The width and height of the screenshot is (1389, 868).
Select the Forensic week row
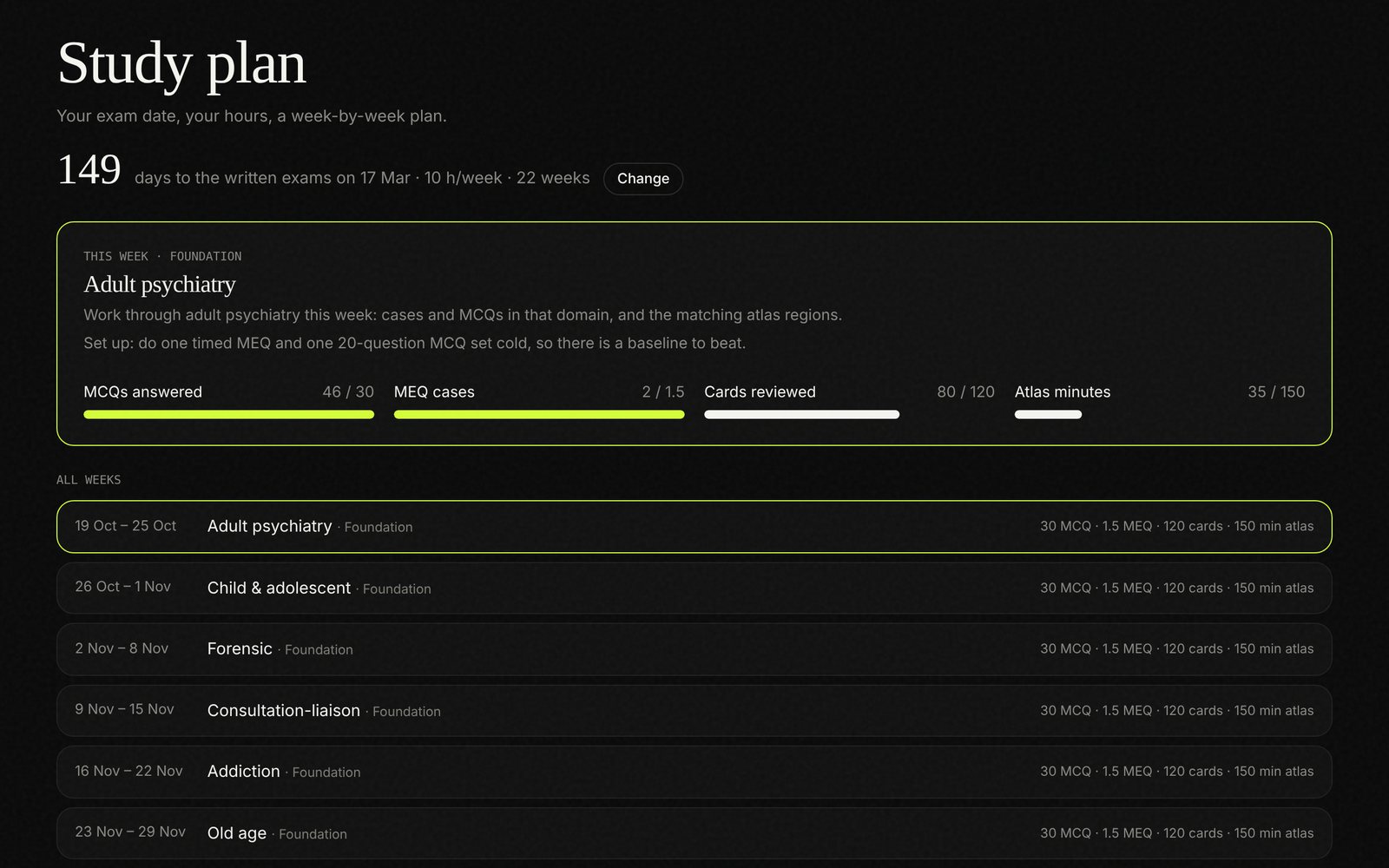tap(694, 649)
